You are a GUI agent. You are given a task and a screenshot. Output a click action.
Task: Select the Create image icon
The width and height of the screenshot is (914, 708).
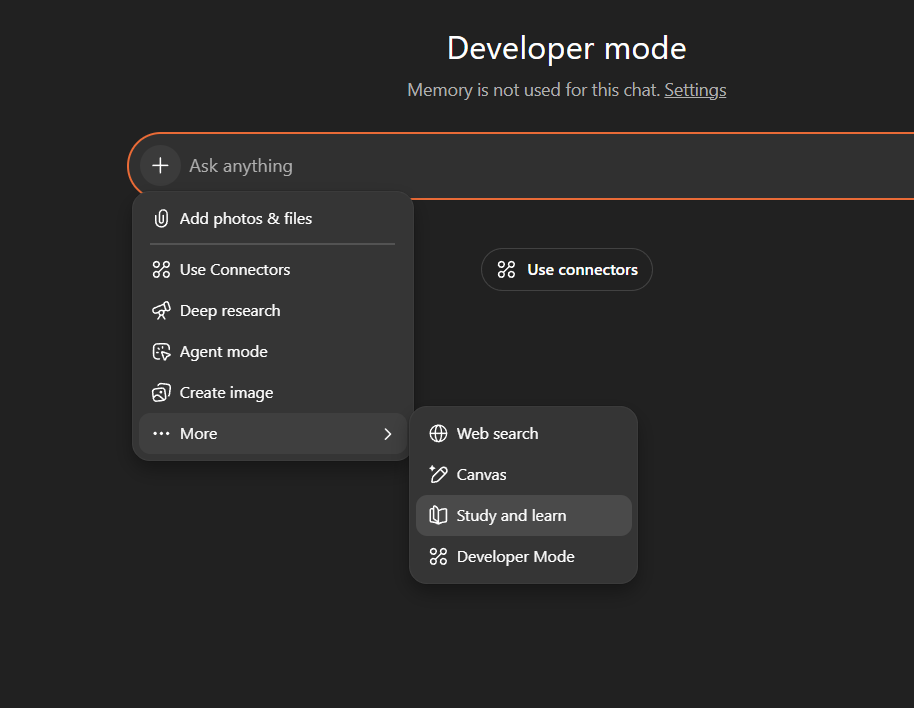click(161, 392)
